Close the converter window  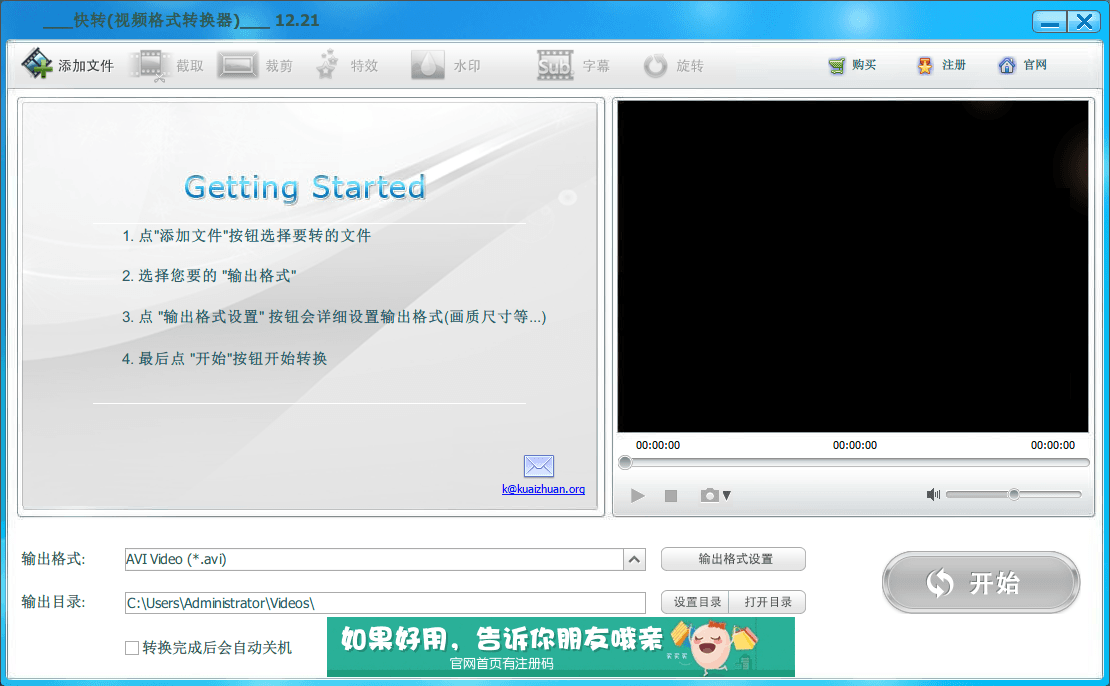click(x=1084, y=22)
